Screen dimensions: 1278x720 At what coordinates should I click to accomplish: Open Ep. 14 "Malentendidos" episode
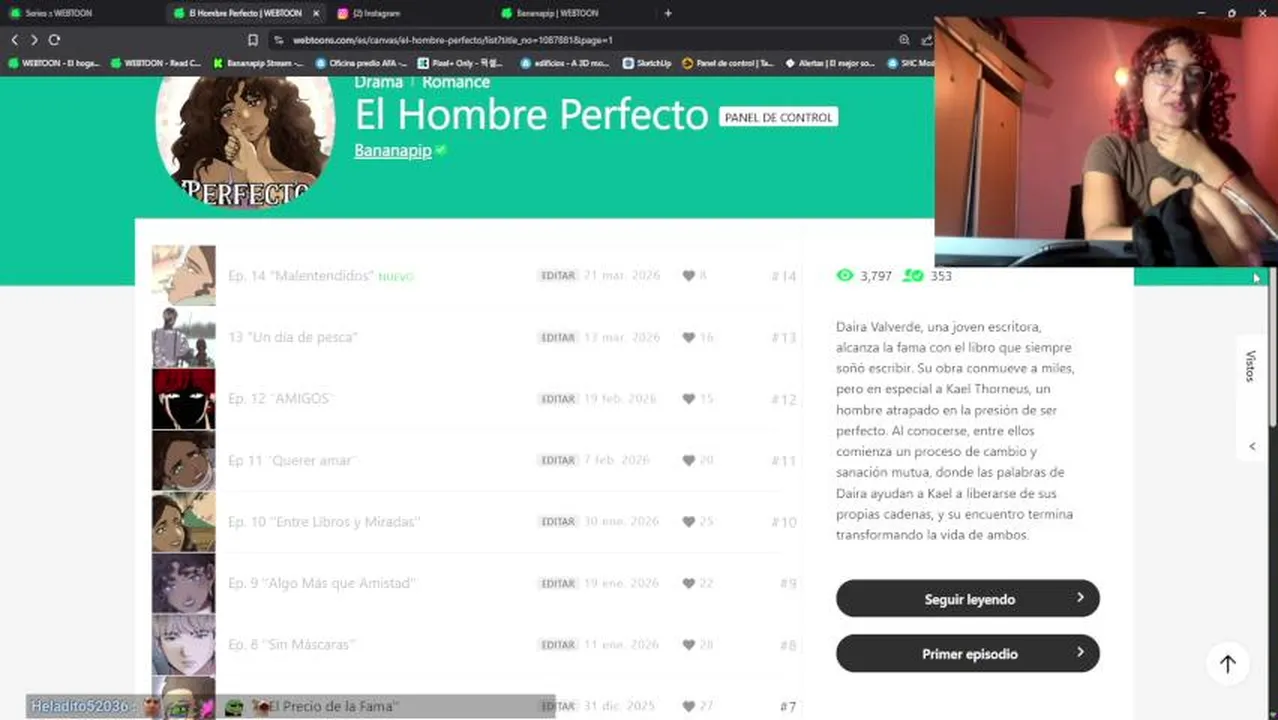[x=300, y=276]
